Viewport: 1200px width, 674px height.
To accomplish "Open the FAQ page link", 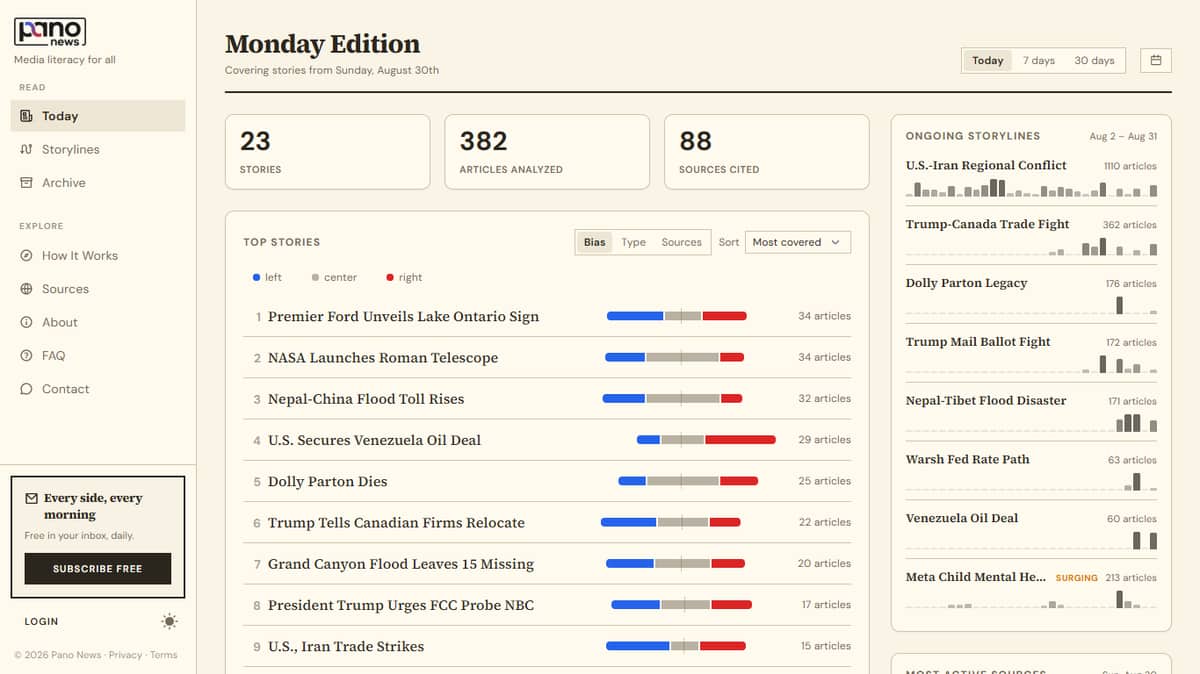I will [x=98, y=356].
